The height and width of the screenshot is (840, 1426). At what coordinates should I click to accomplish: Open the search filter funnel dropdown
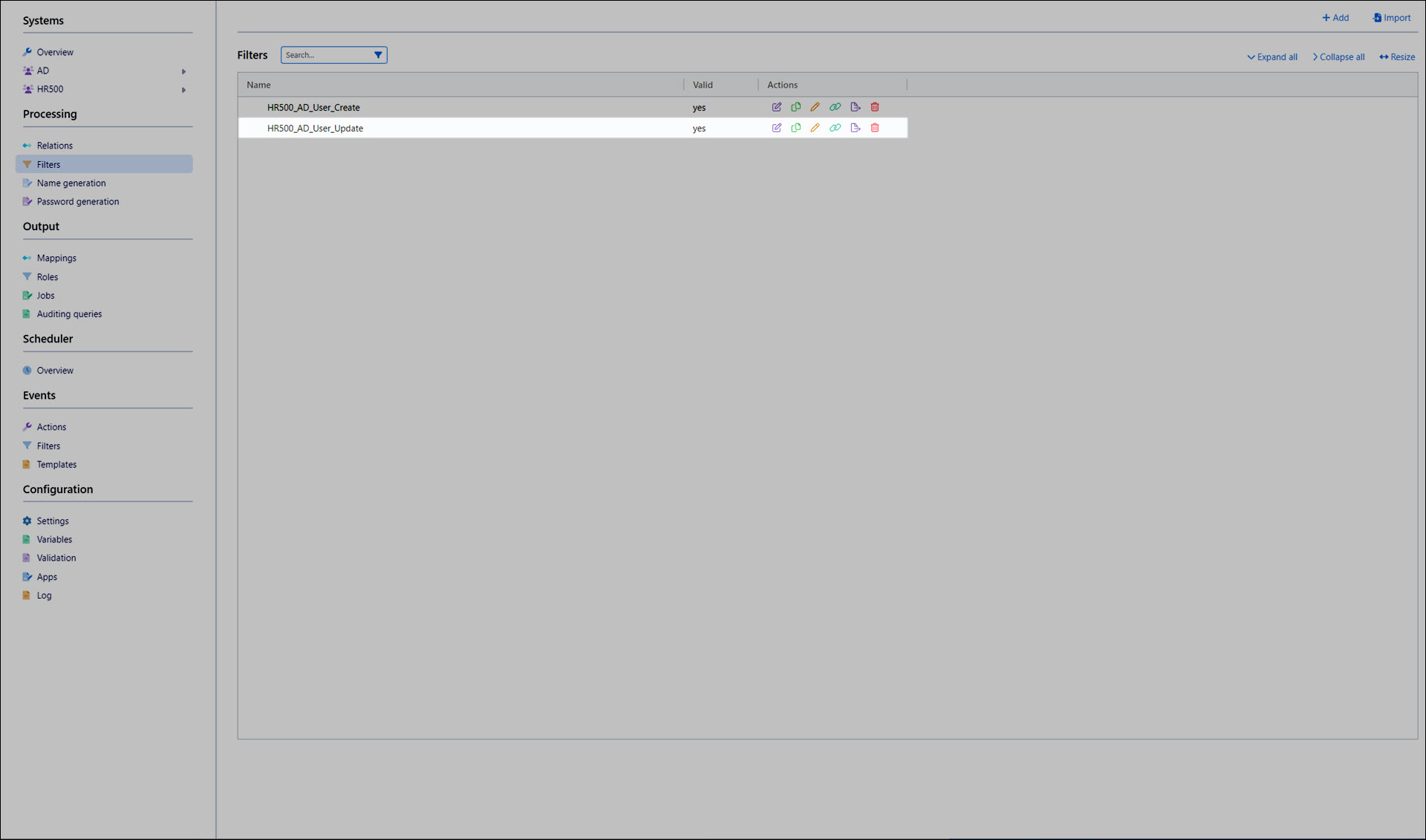378,55
